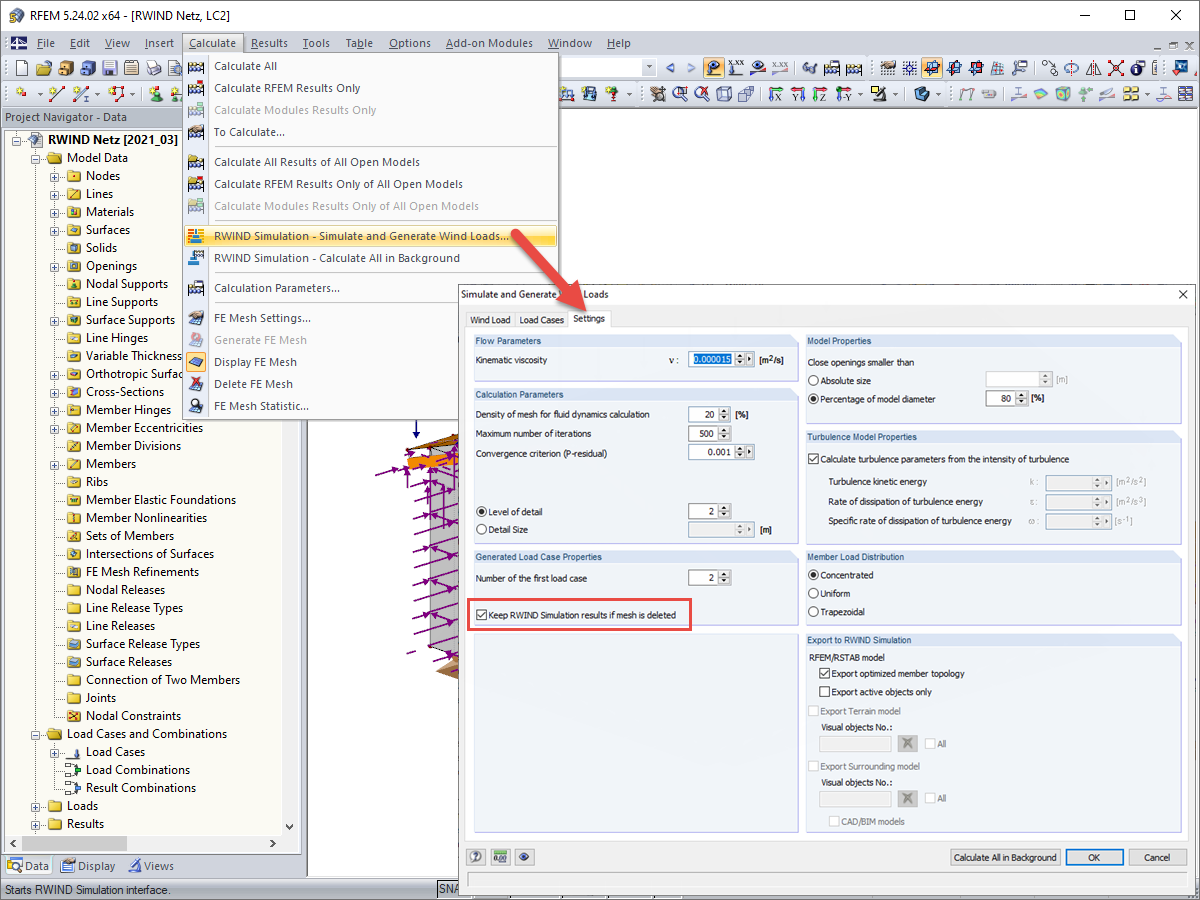
Task: Click the previous load case arrow
Action: 670,68
